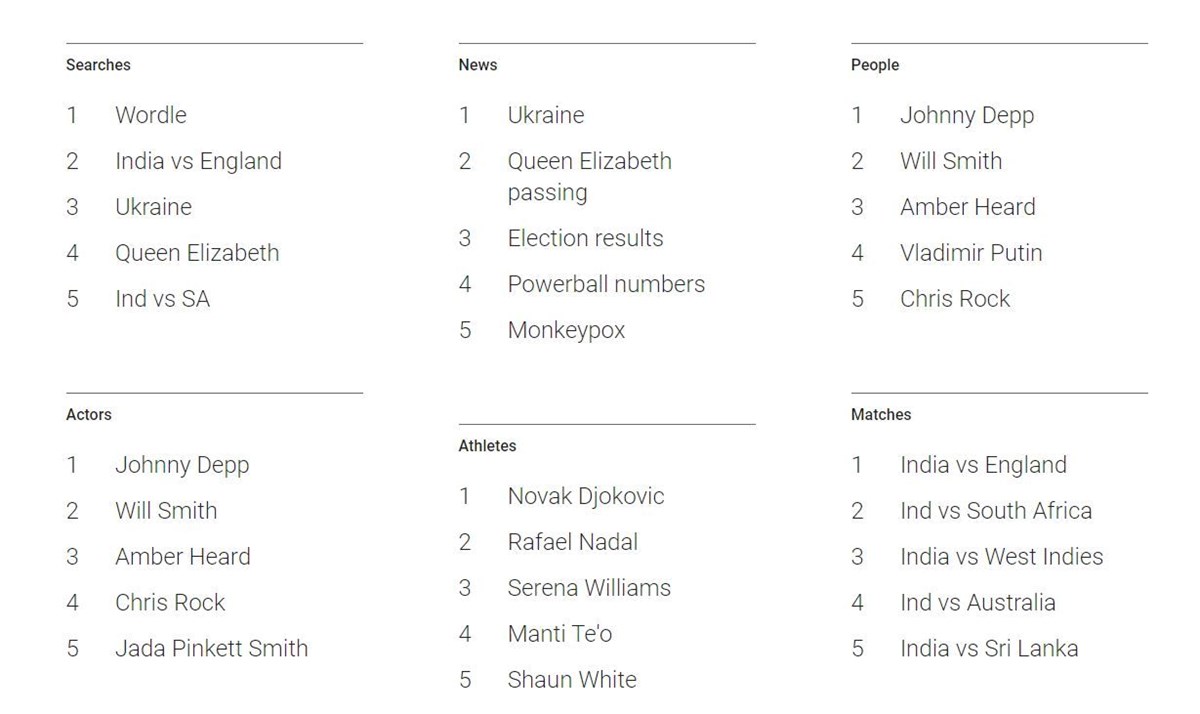Image resolution: width=1200 pixels, height=714 pixels.
Task: Open Ind vs SA search entry
Action: point(162,299)
